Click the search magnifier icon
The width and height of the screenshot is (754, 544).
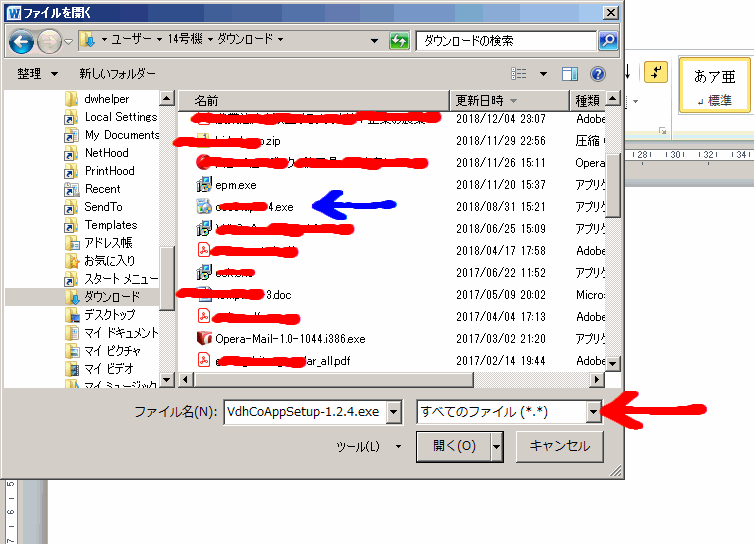[608, 41]
